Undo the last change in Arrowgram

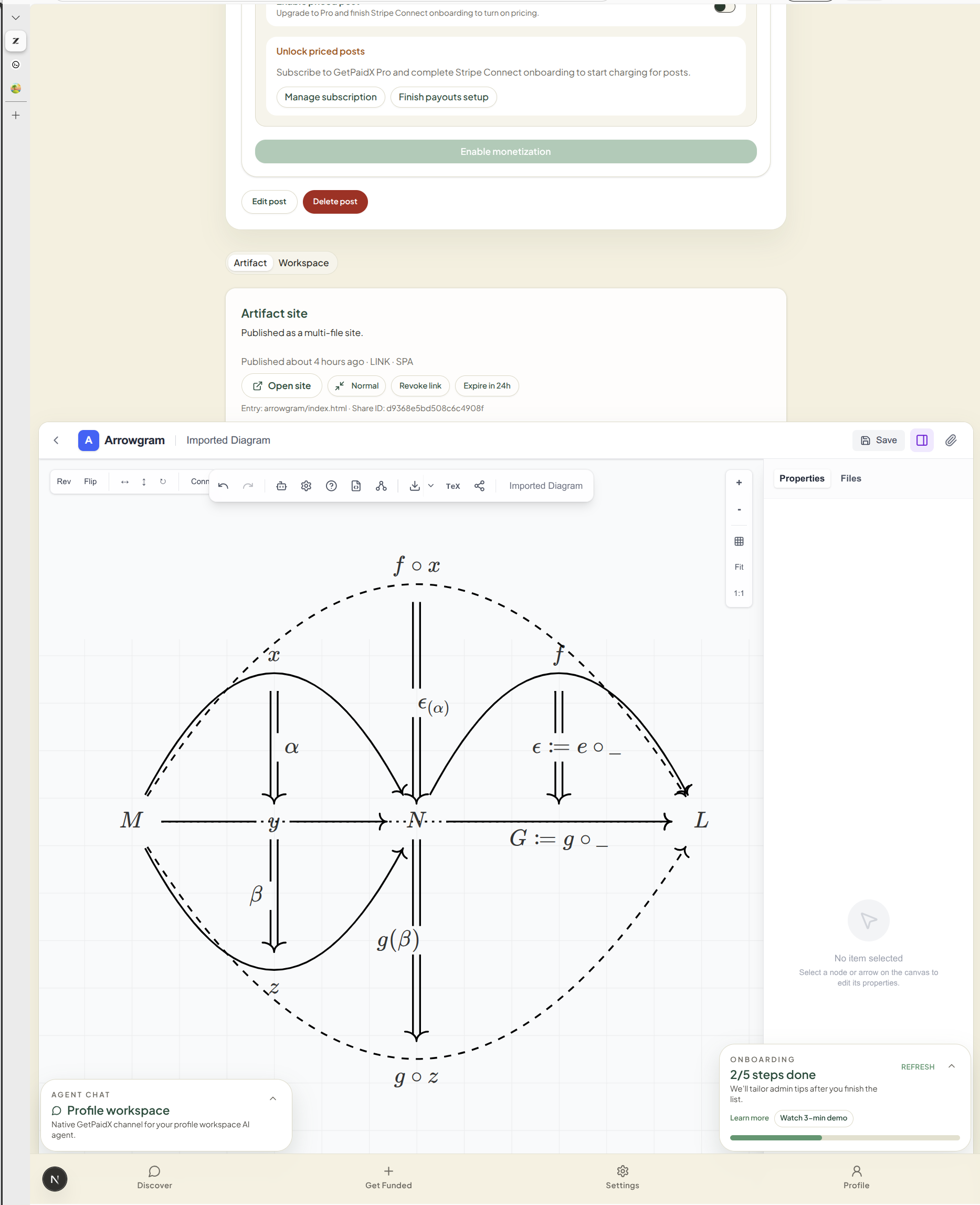(x=223, y=486)
